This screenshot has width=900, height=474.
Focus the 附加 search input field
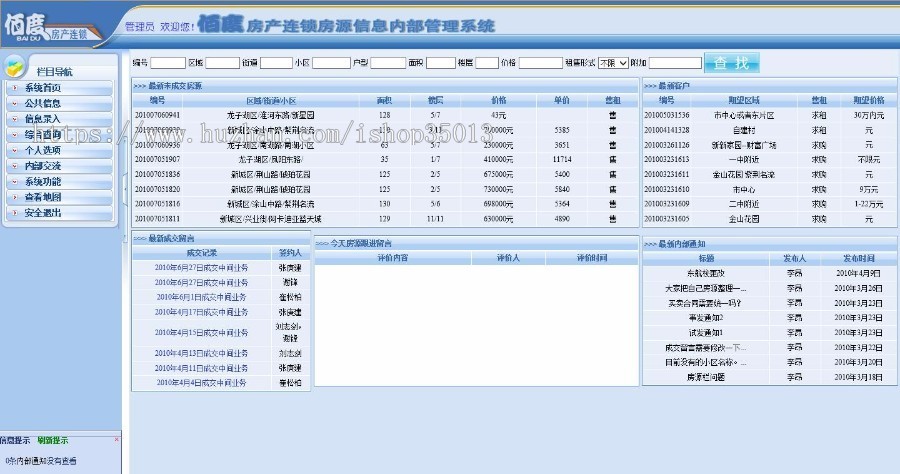tap(675, 63)
